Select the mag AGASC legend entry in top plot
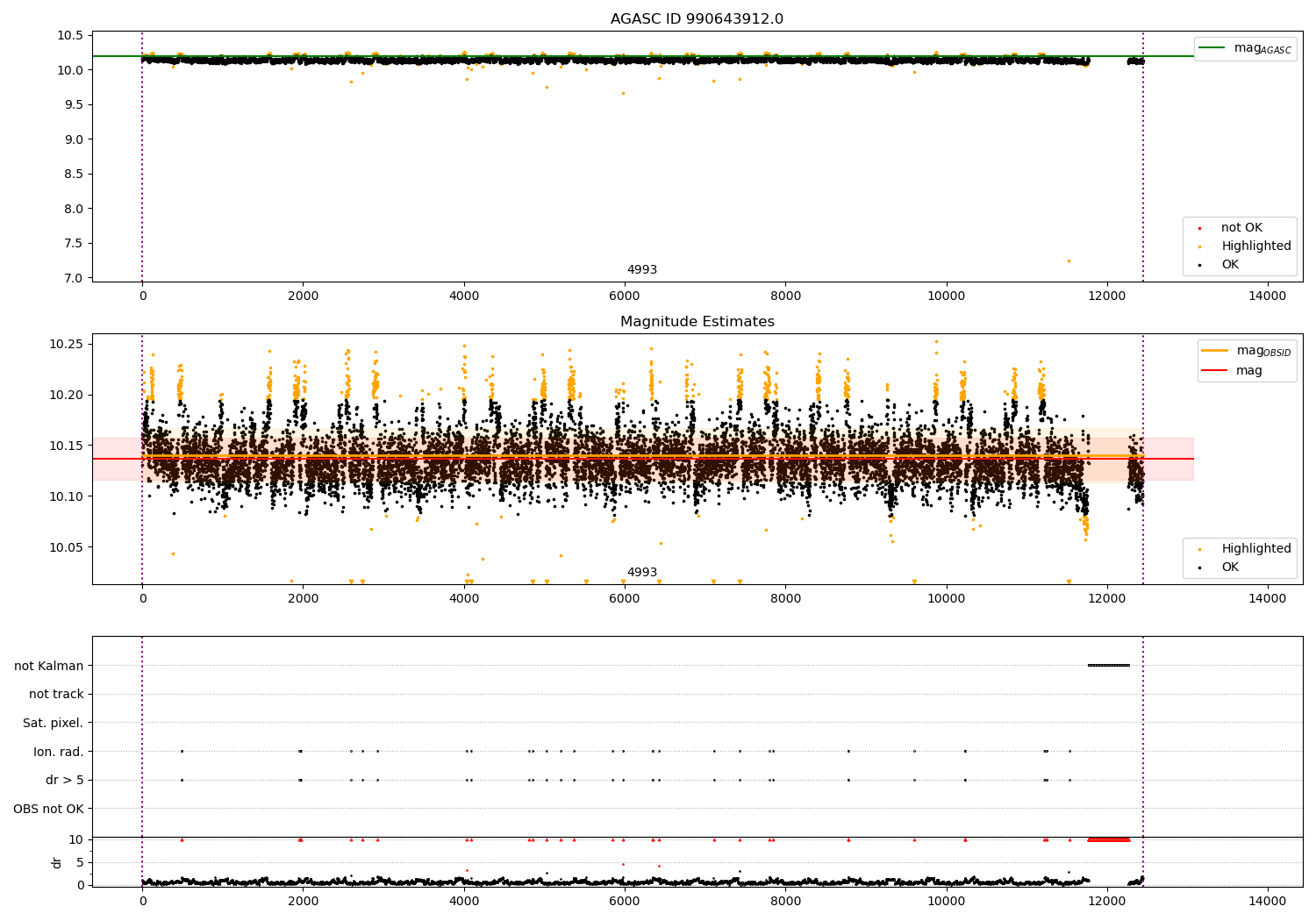 click(1245, 48)
